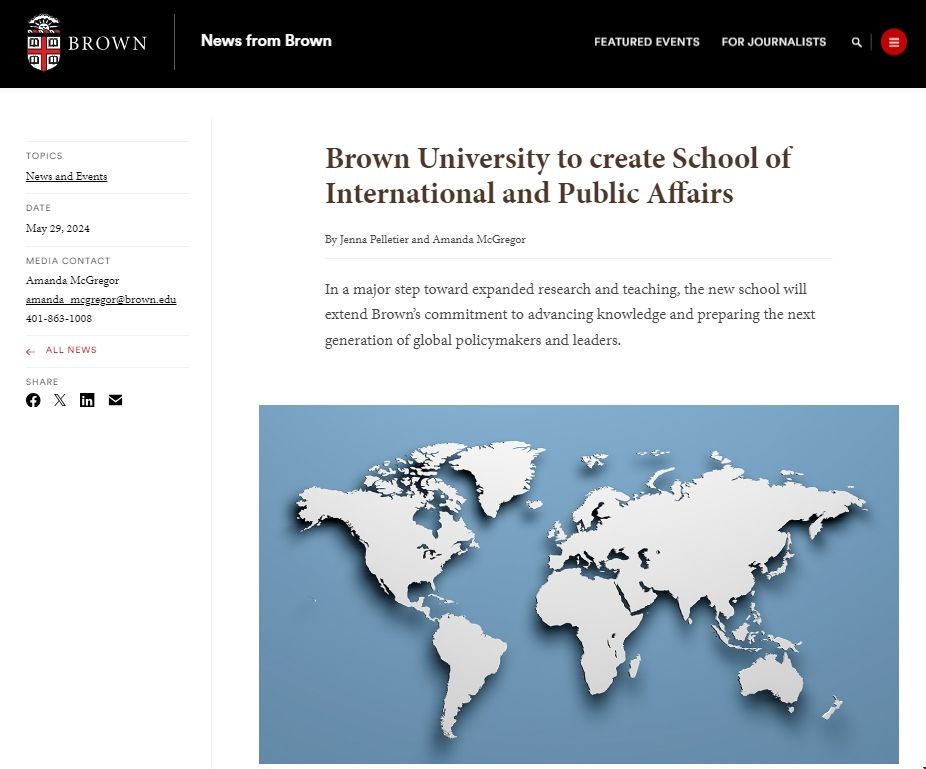Open the News and Events topic link
This screenshot has width=926, height=769.
pyautogui.click(x=66, y=176)
